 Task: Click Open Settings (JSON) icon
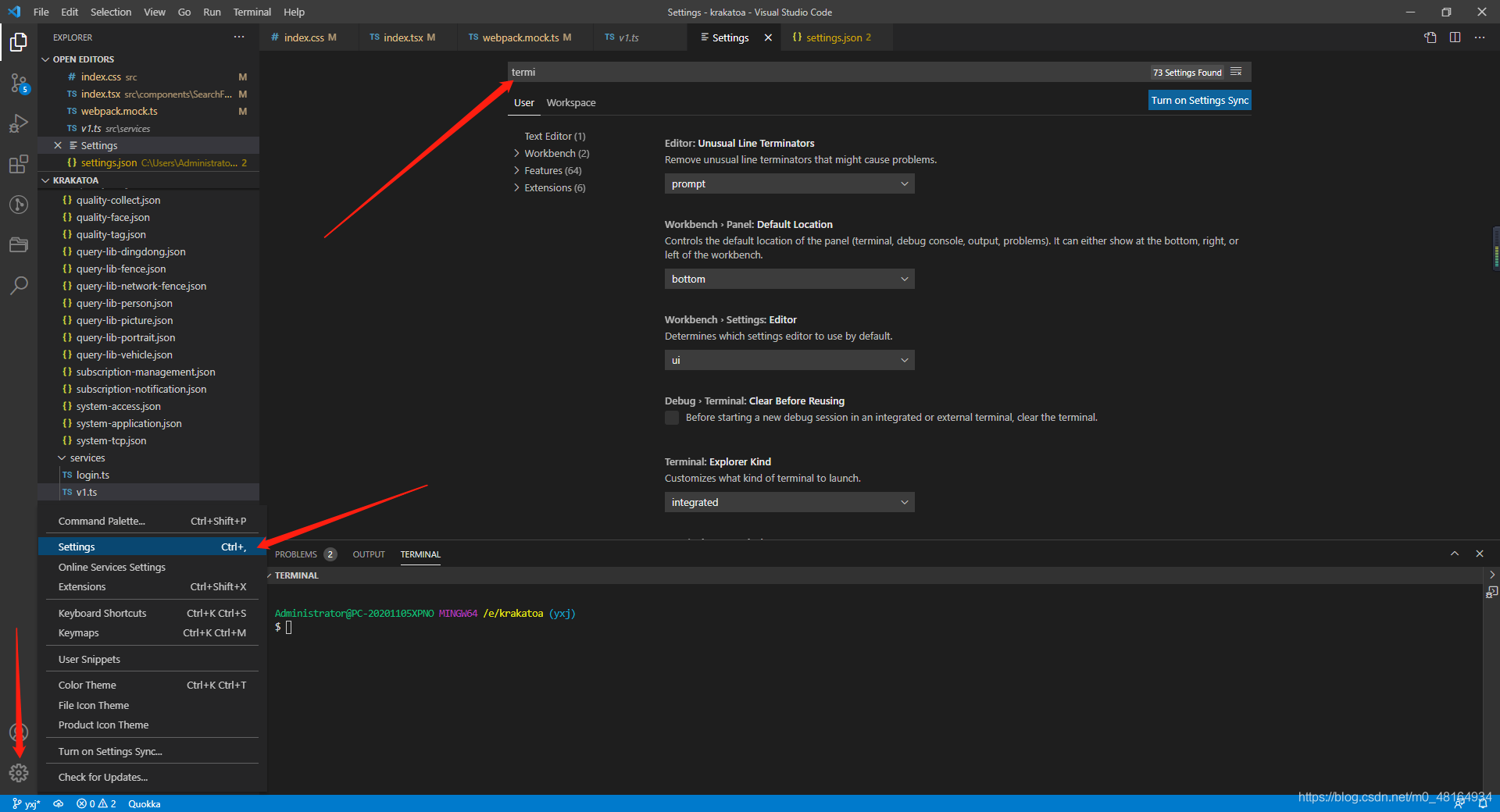[x=1430, y=37]
